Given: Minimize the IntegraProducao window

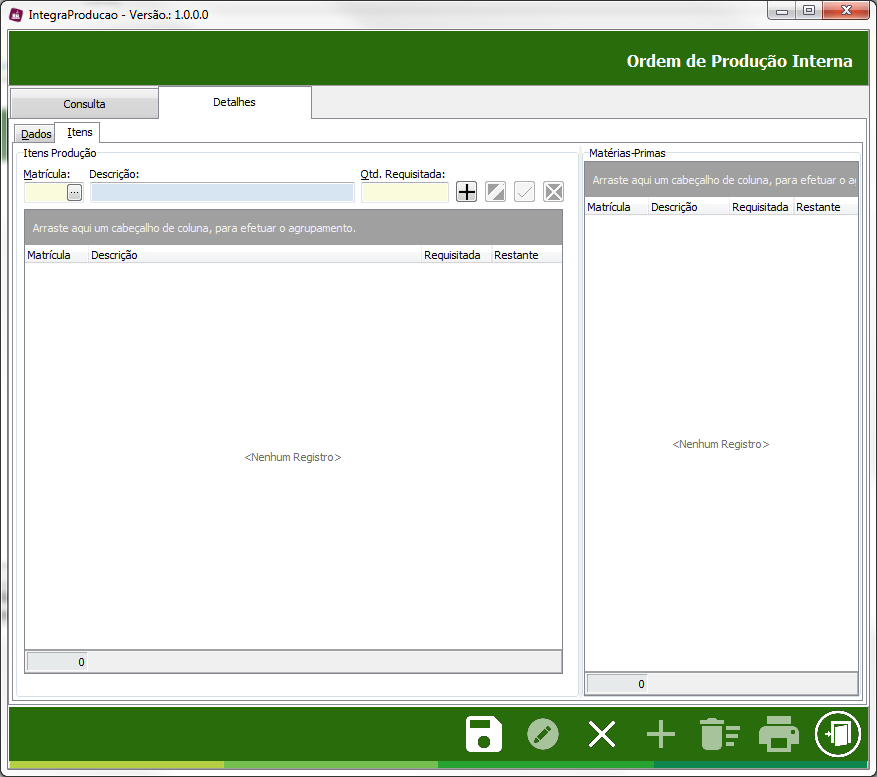Looking at the screenshot, I should pyautogui.click(x=782, y=11).
